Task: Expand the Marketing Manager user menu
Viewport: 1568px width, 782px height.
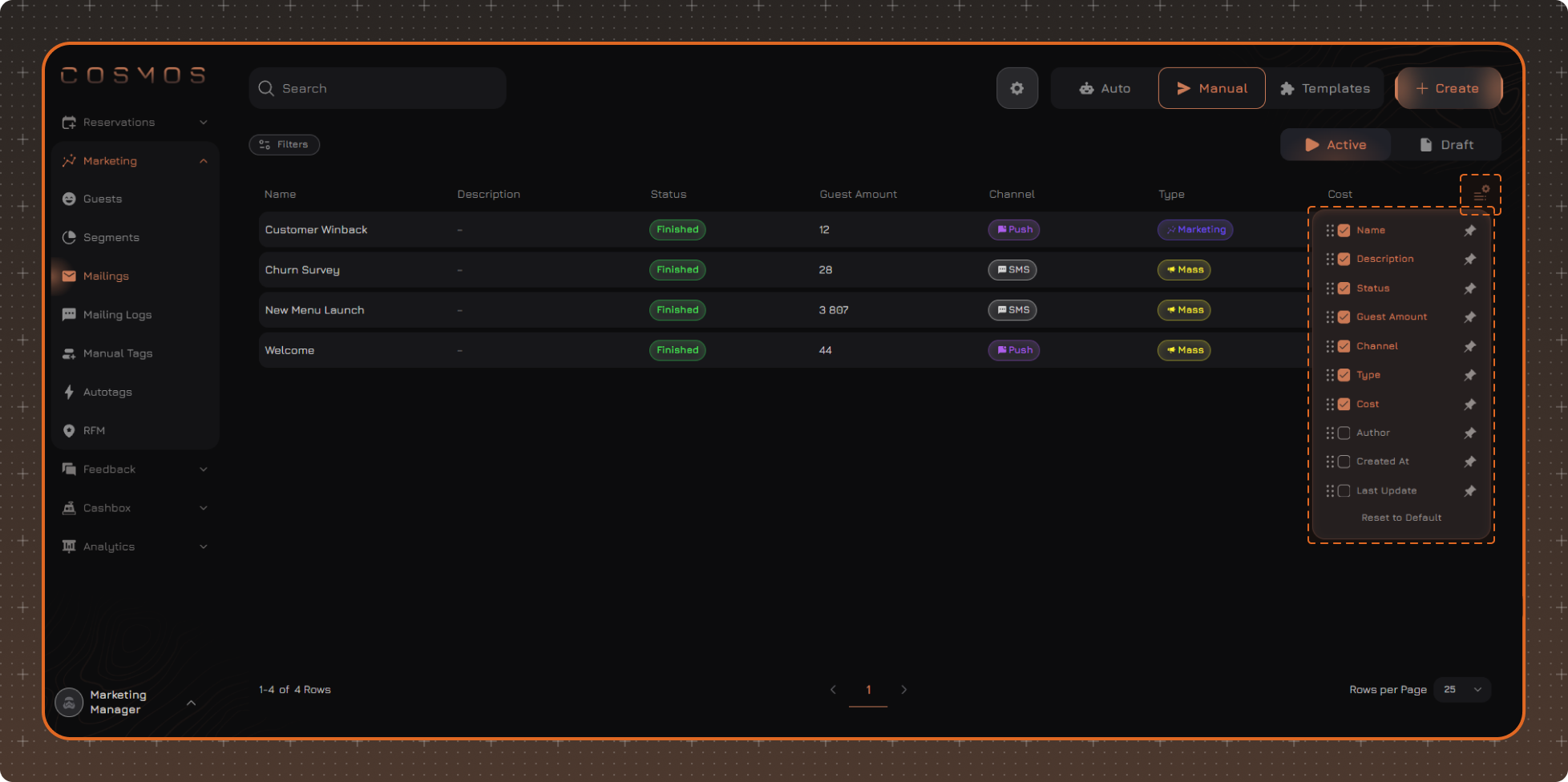Action: coord(191,703)
